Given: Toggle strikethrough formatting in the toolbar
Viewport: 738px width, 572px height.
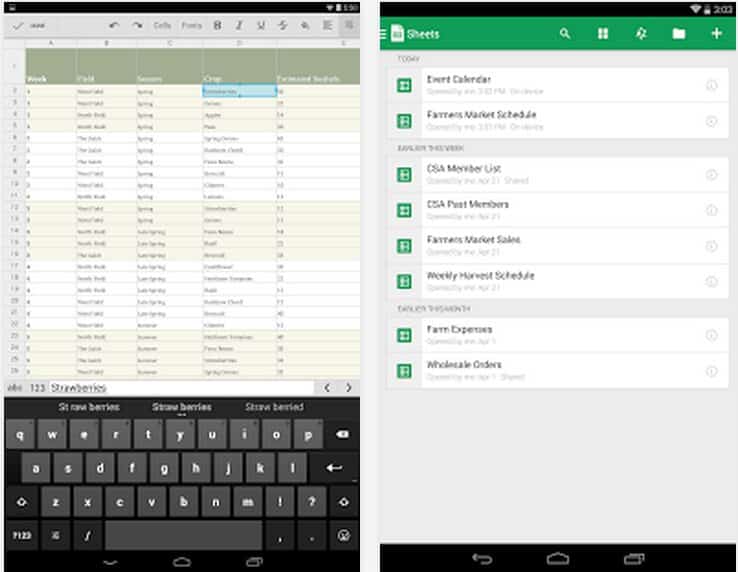Looking at the screenshot, I should (x=283, y=25).
